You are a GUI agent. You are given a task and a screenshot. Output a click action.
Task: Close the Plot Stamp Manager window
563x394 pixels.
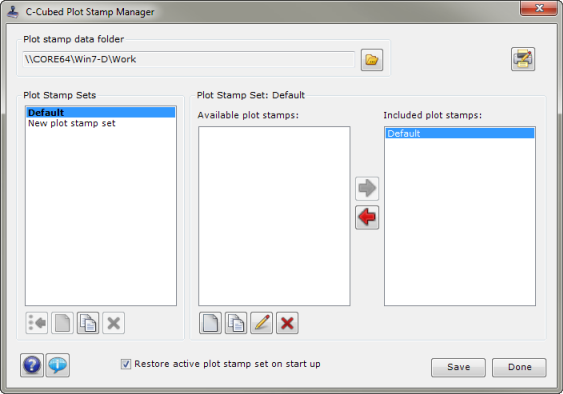538,8
